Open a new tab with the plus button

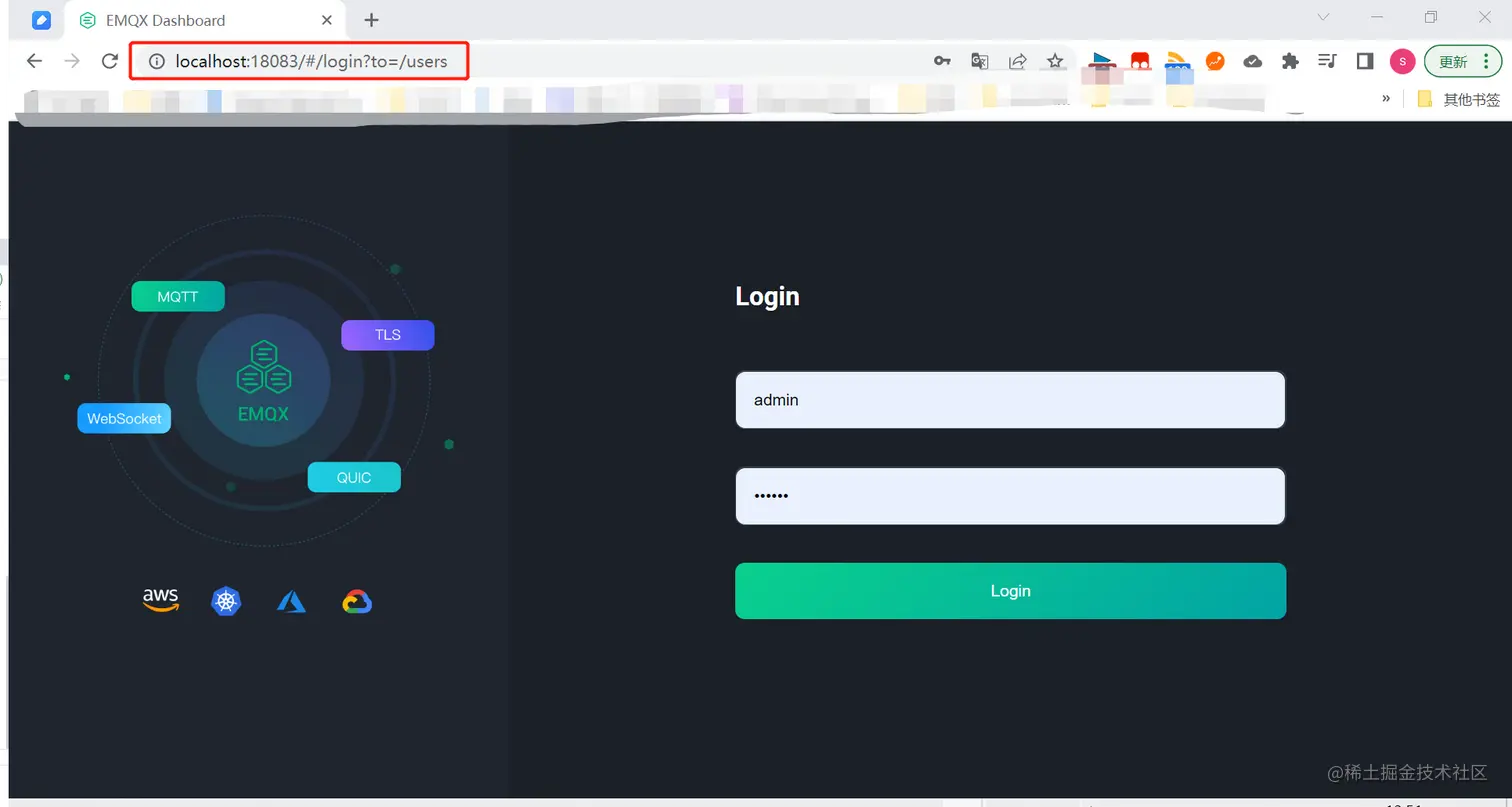tap(371, 20)
